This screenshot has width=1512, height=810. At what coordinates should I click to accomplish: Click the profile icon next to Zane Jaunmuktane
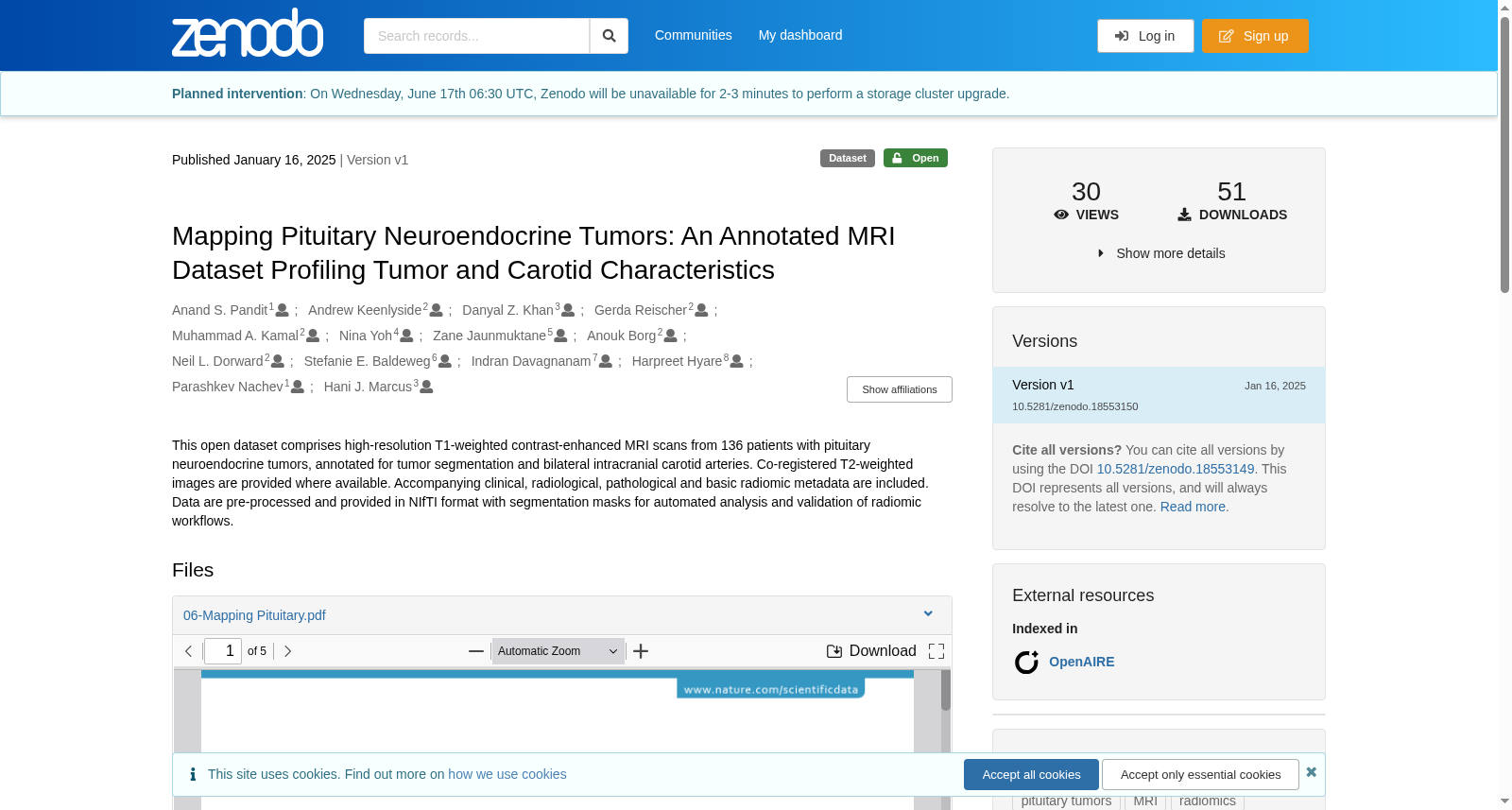[x=560, y=336]
